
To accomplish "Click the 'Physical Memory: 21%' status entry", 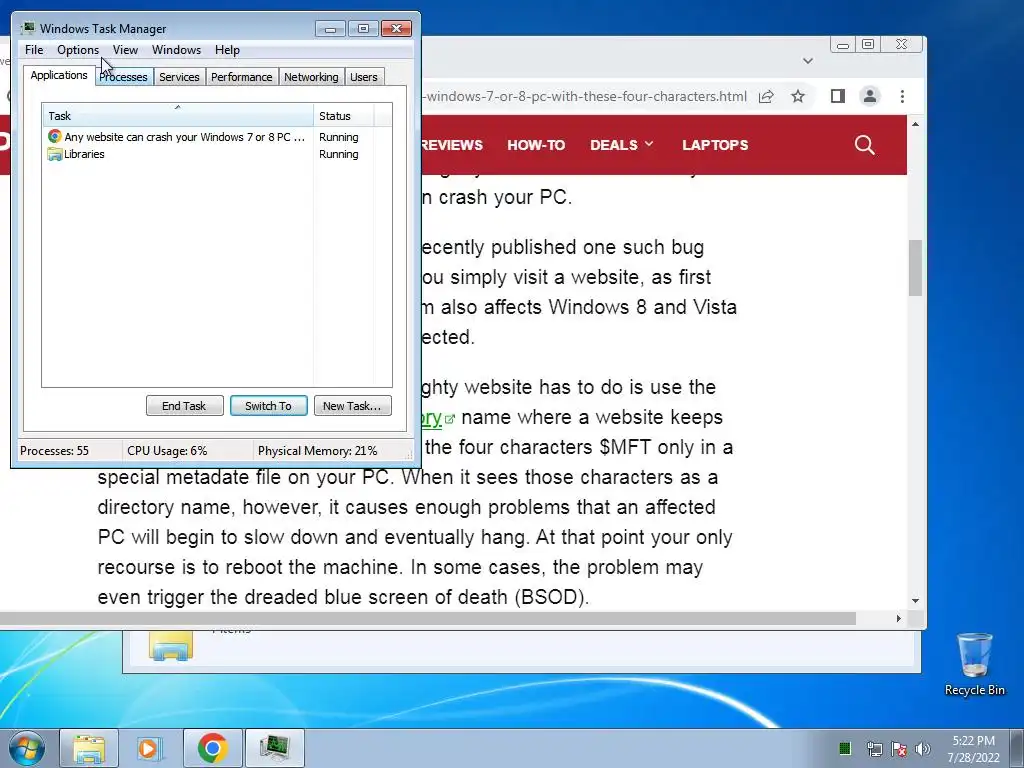I will click(317, 451).
